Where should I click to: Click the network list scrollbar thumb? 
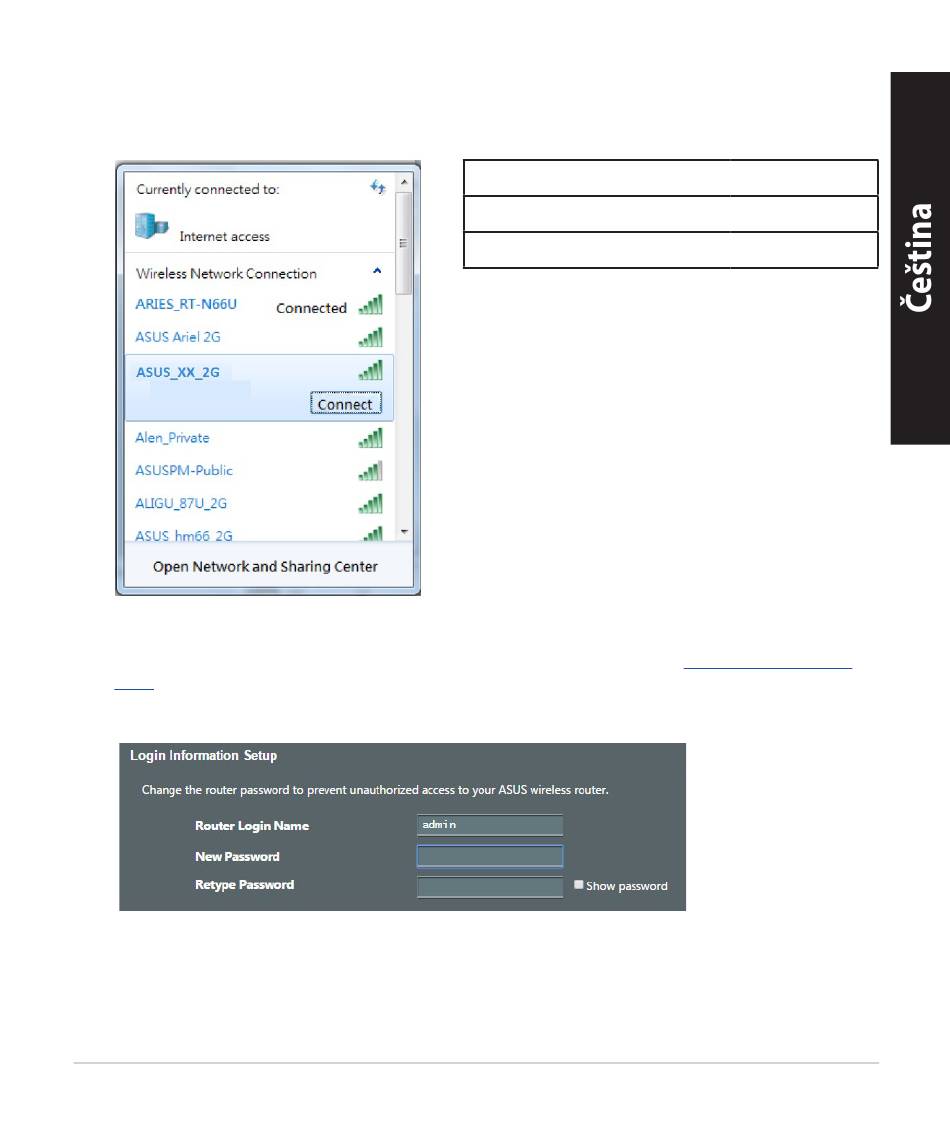pyautogui.click(x=404, y=242)
